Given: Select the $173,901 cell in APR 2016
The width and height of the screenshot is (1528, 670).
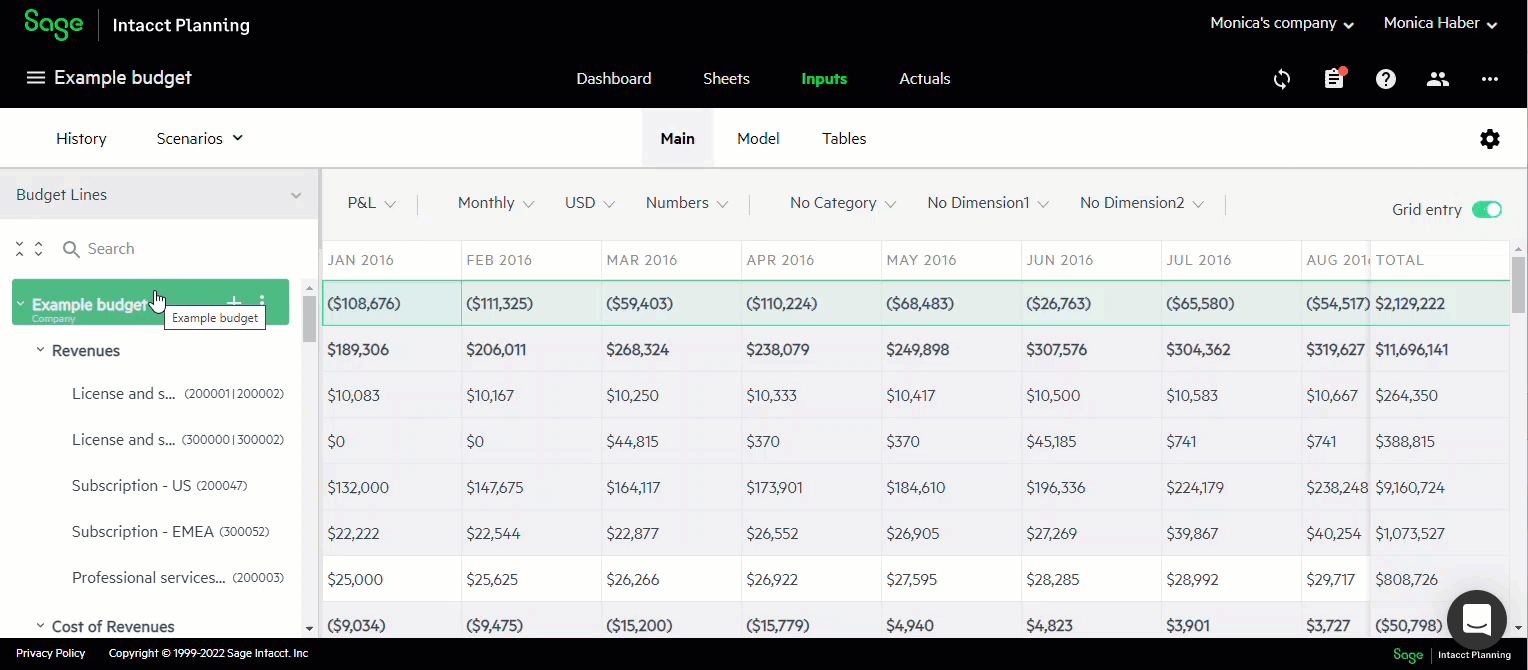Looking at the screenshot, I should [x=811, y=487].
